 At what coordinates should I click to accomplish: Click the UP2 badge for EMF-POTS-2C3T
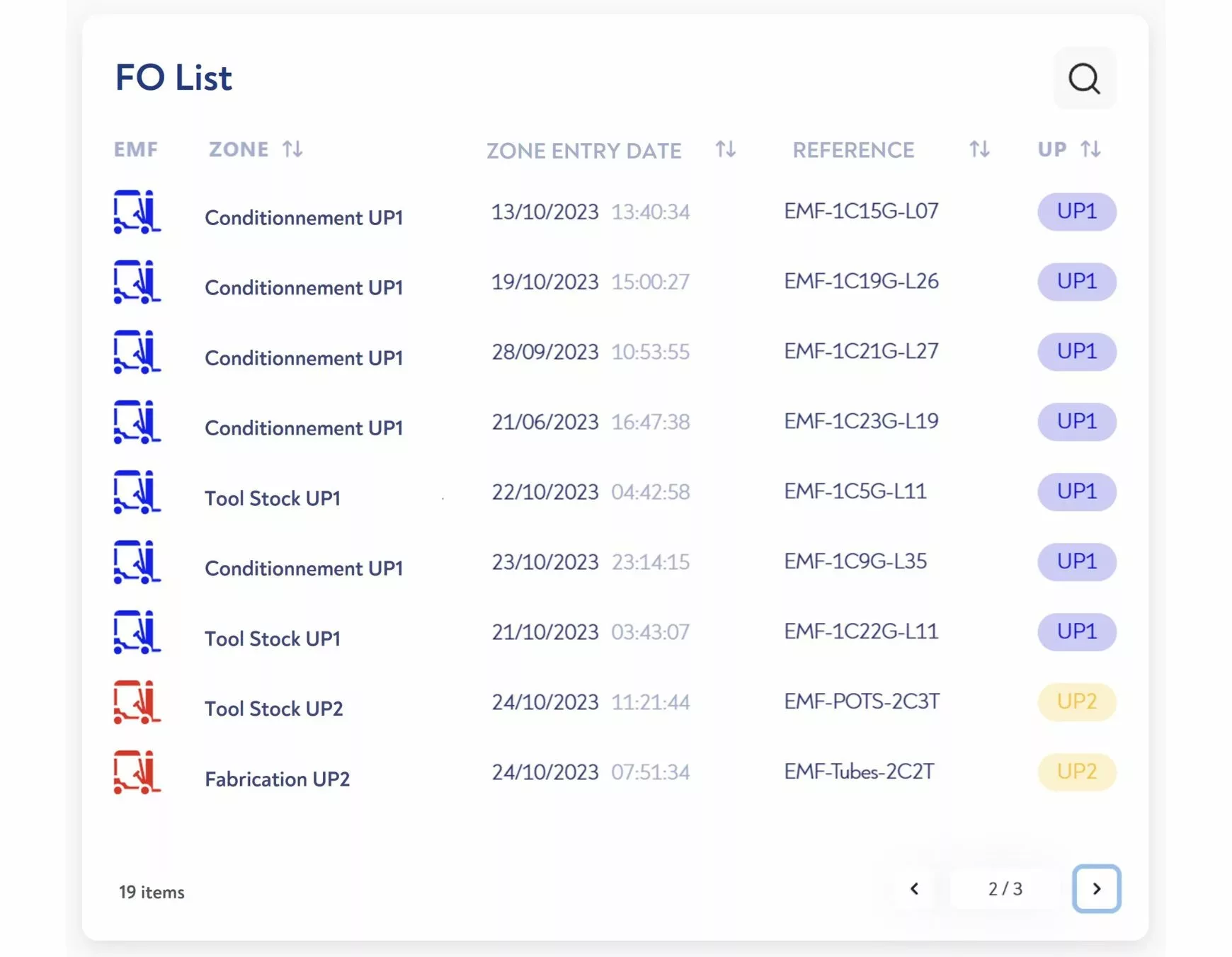[x=1076, y=701]
